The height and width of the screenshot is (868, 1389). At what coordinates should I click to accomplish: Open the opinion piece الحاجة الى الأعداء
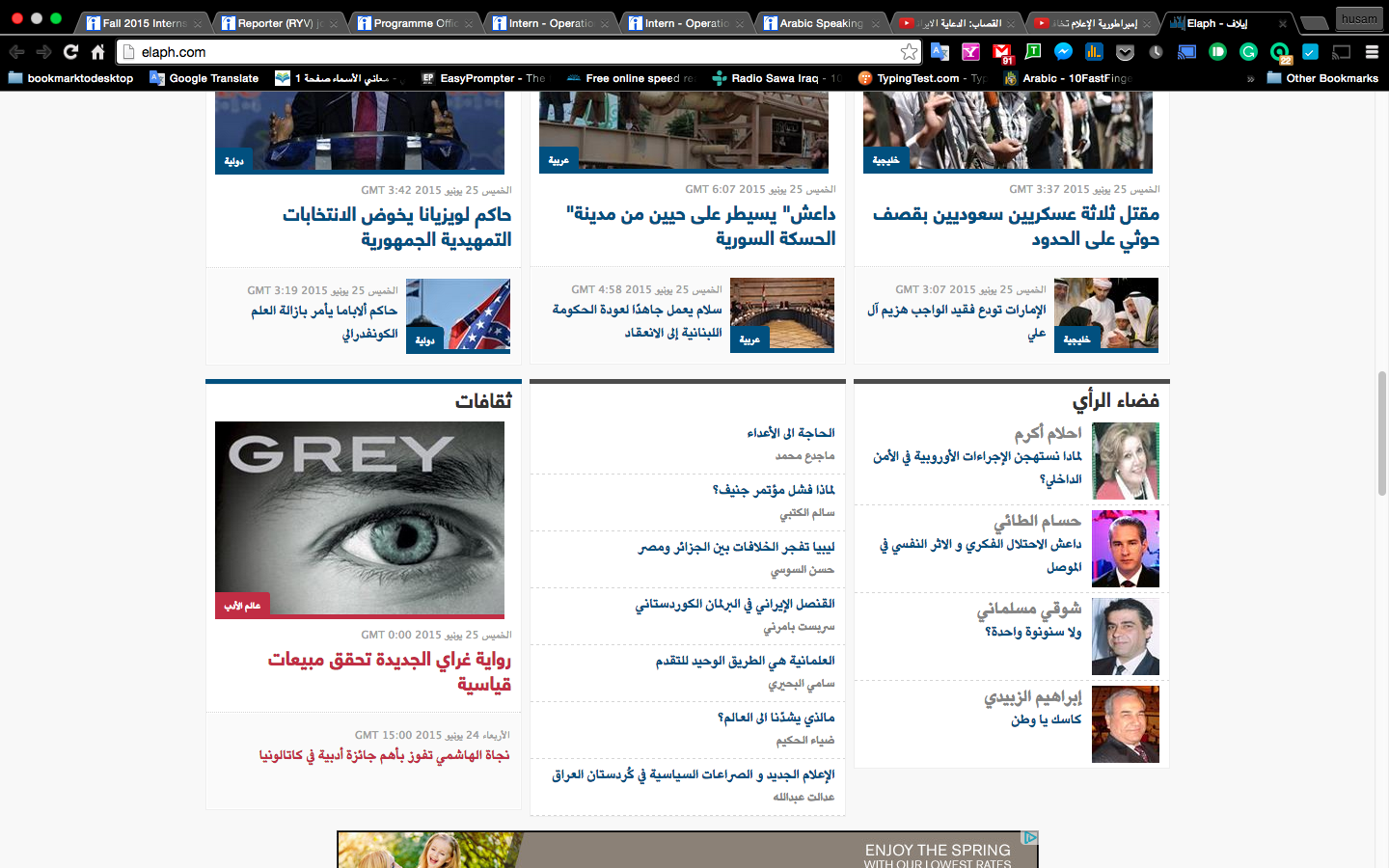coord(791,433)
